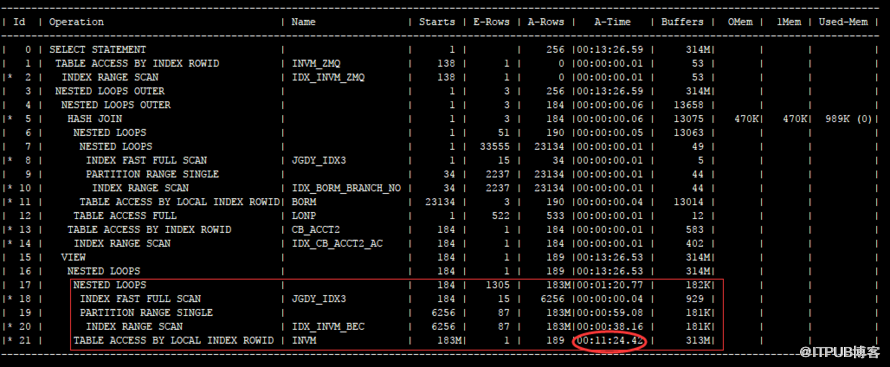Click the A-Time value 00:00:38.16

tap(610, 326)
